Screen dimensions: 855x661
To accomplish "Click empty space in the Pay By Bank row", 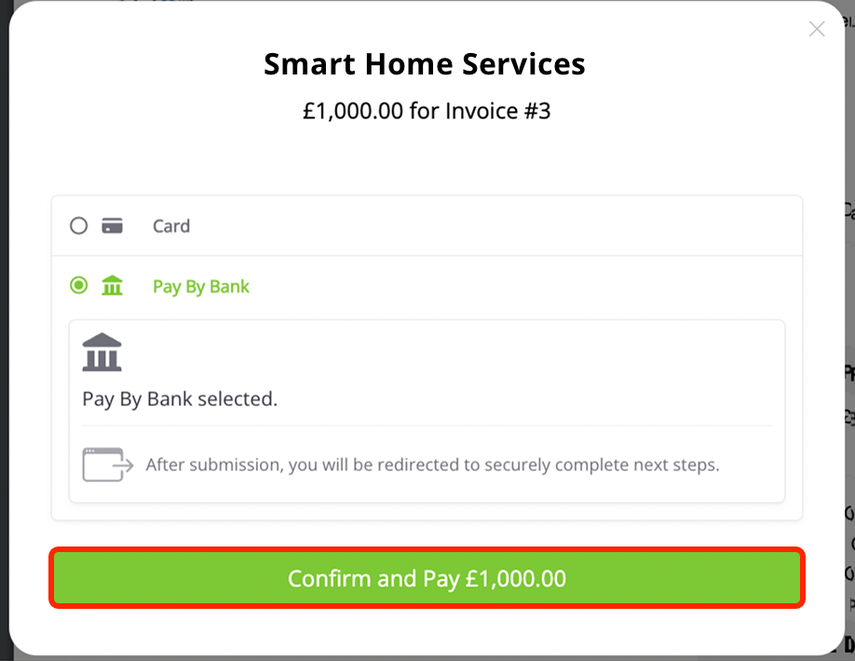I will 518,286.
